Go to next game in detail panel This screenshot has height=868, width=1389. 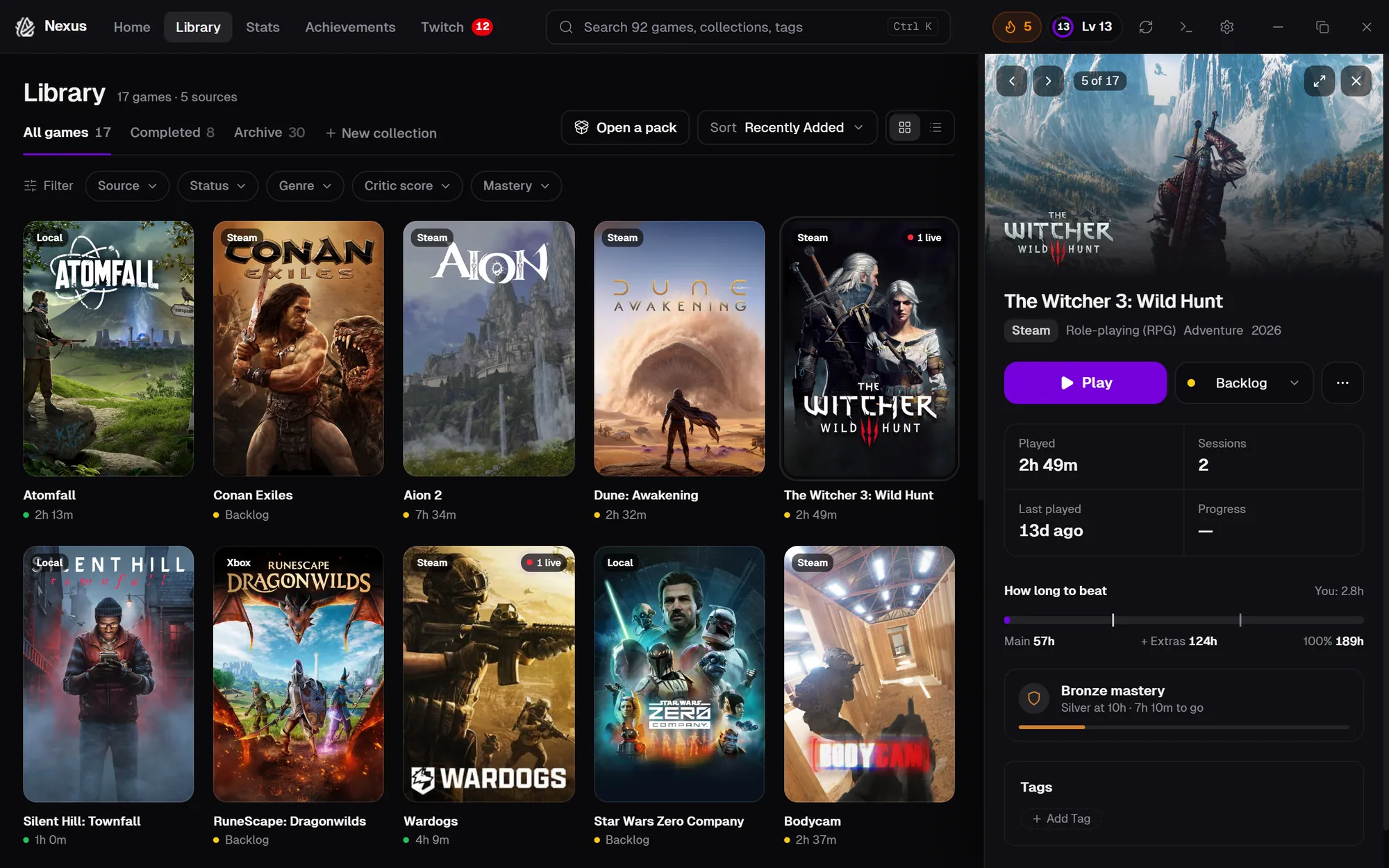(1048, 81)
